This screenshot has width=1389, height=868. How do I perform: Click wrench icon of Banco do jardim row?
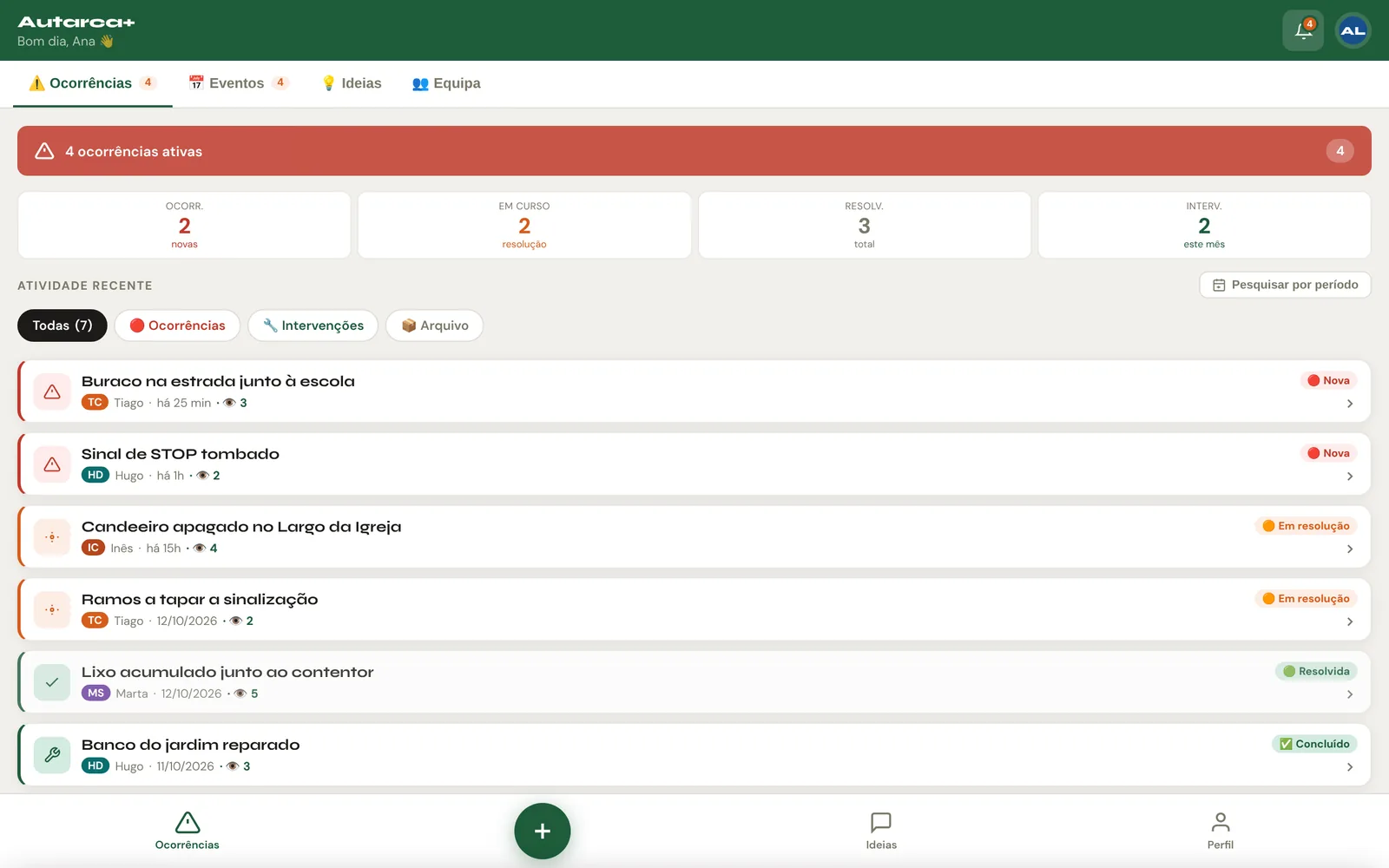pyautogui.click(x=52, y=755)
